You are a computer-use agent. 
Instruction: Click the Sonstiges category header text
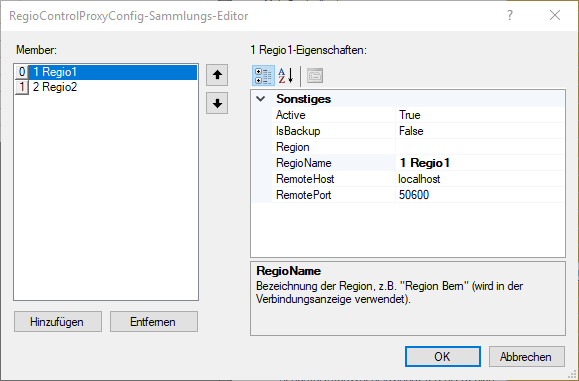click(304, 99)
